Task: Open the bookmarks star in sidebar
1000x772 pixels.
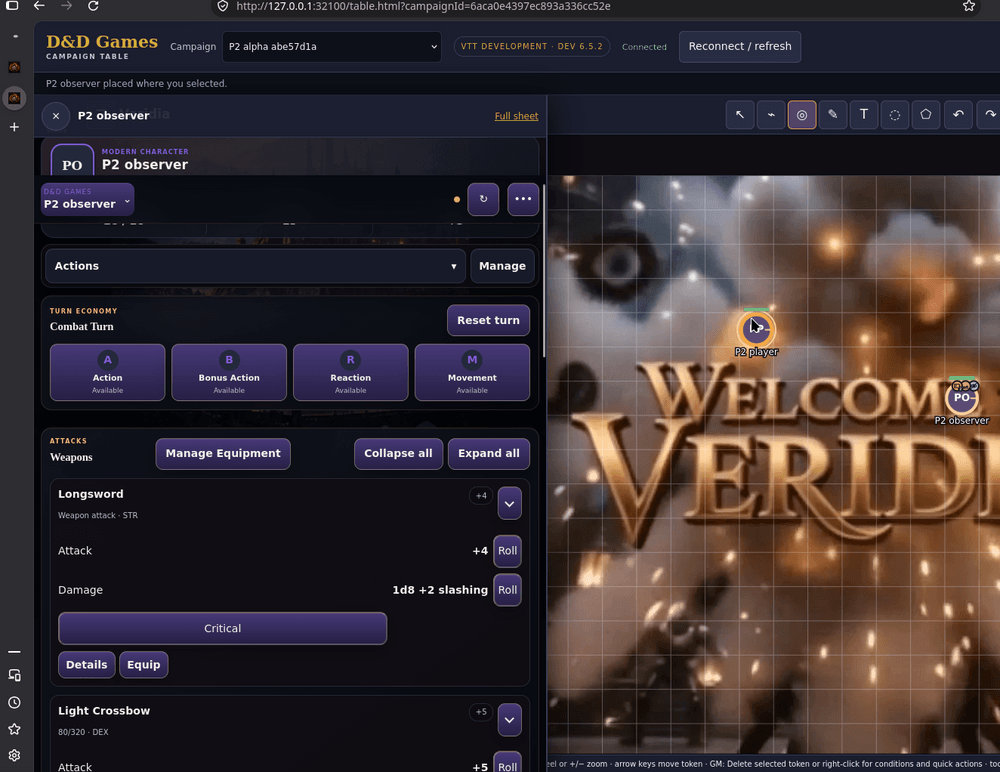Action: [14, 729]
